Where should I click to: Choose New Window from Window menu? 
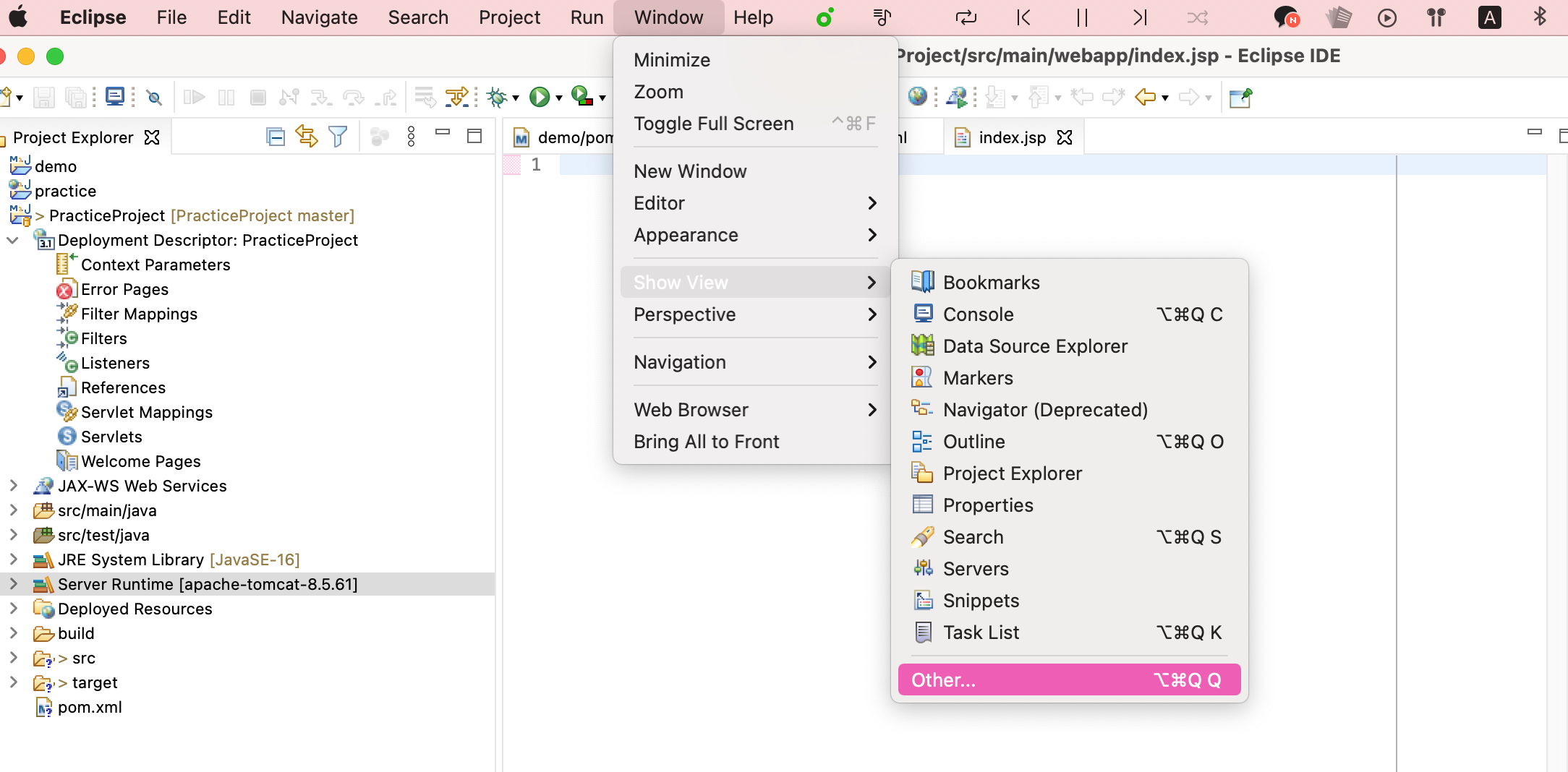[x=756, y=171]
